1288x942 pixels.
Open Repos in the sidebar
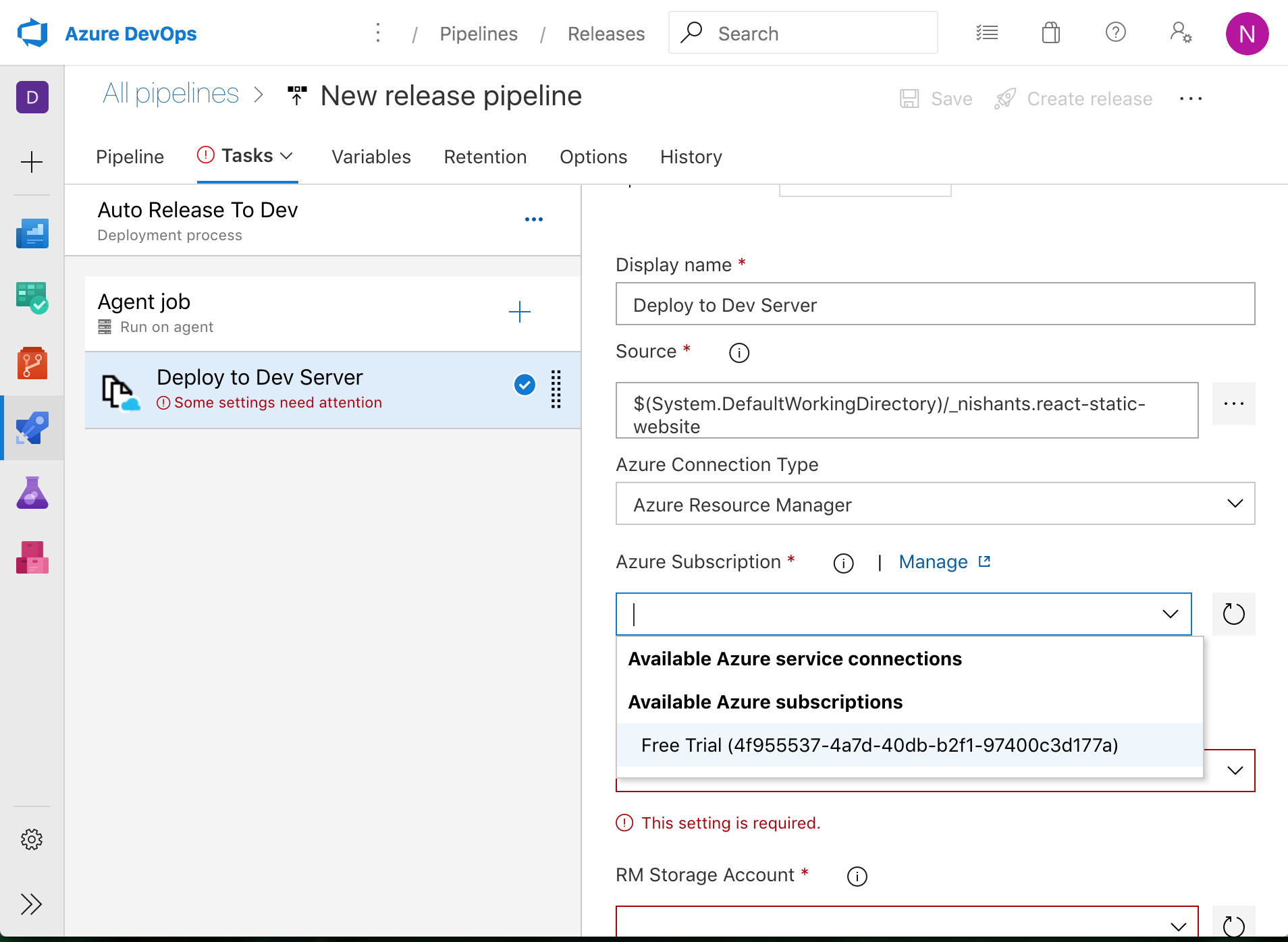[x=32, y=363]
